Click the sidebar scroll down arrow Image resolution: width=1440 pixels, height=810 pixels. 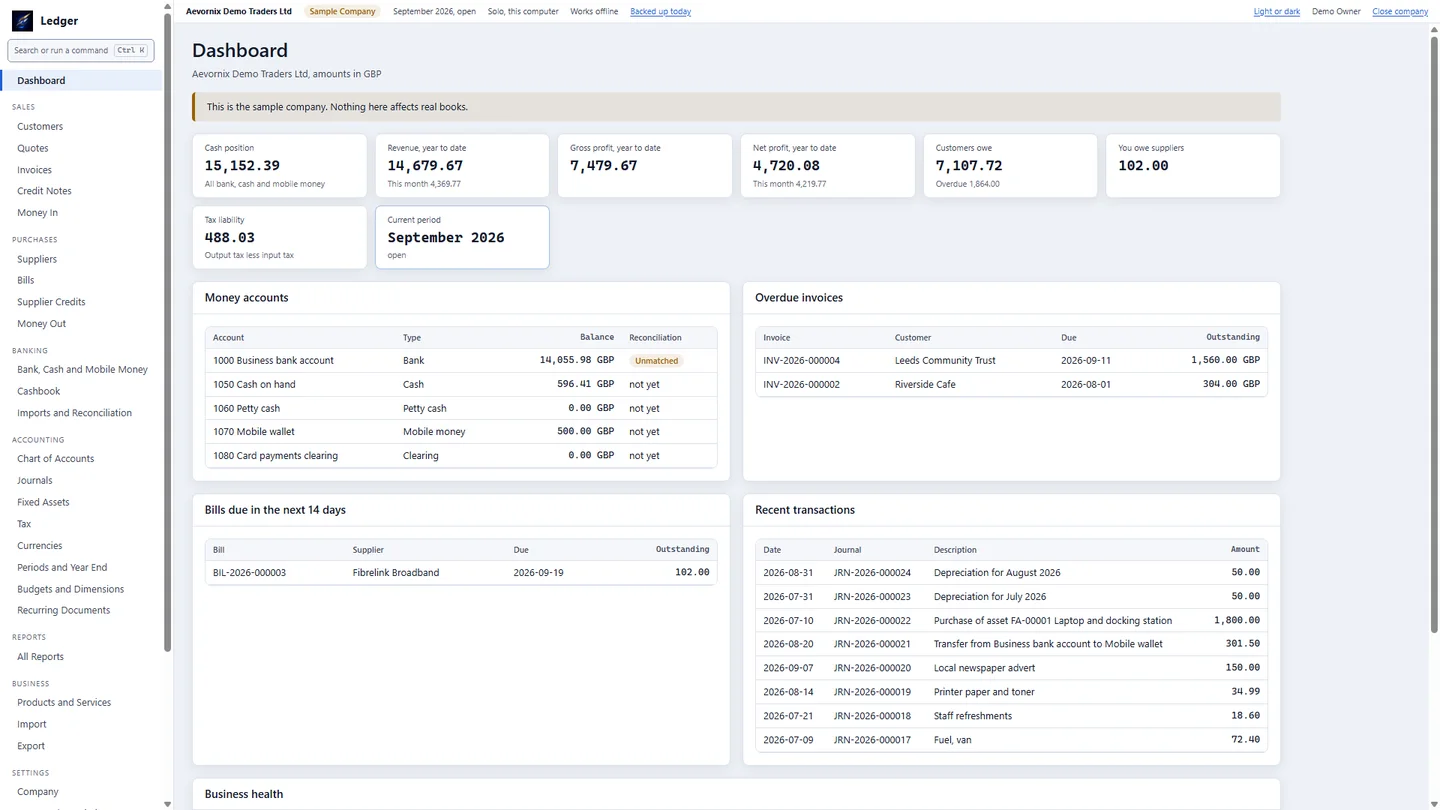click(167, 804)
